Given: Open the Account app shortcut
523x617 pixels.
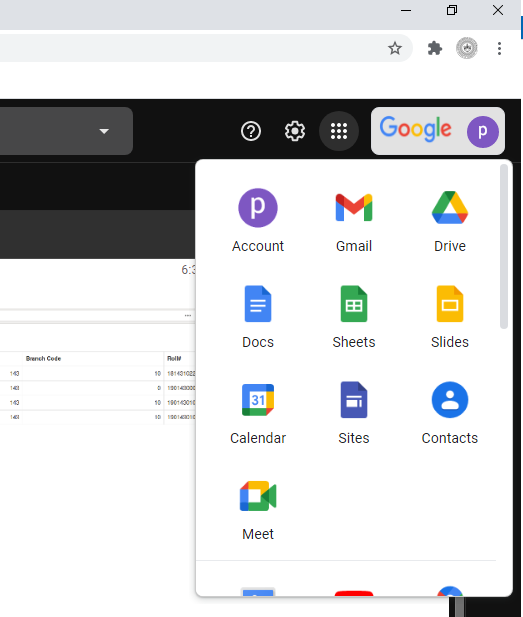Looking at the screenshot, I should [x=258, y=221].
